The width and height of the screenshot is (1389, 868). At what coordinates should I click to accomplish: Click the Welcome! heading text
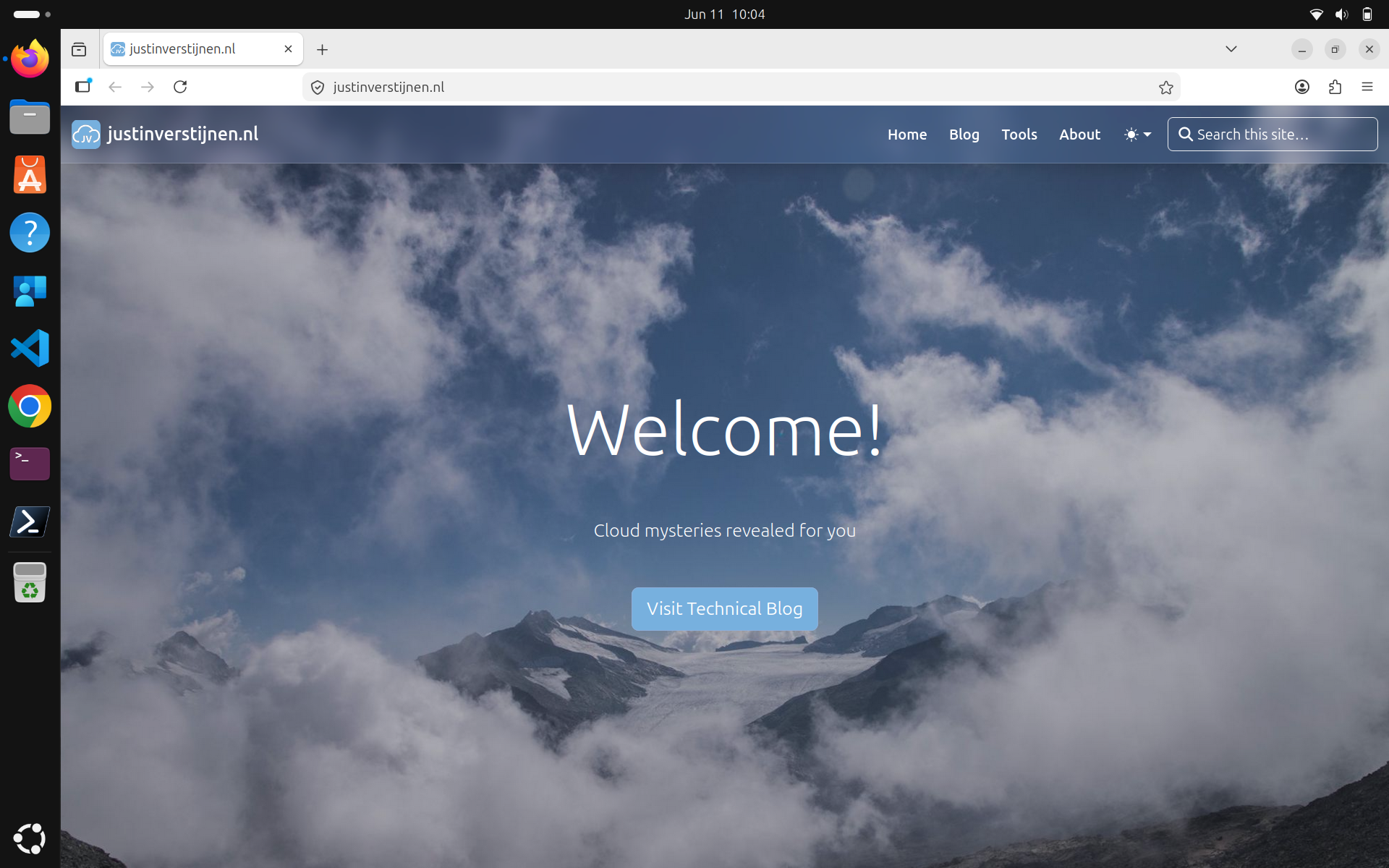point(725,430)
